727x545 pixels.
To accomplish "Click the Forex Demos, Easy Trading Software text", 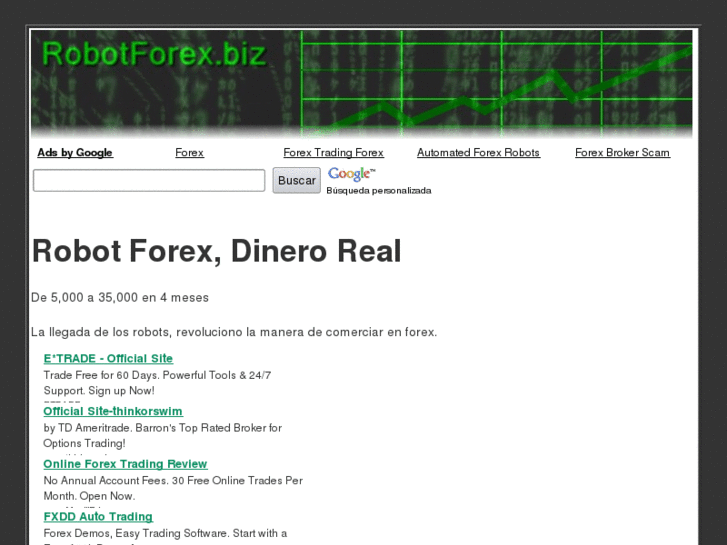I will tap(165, 536).
